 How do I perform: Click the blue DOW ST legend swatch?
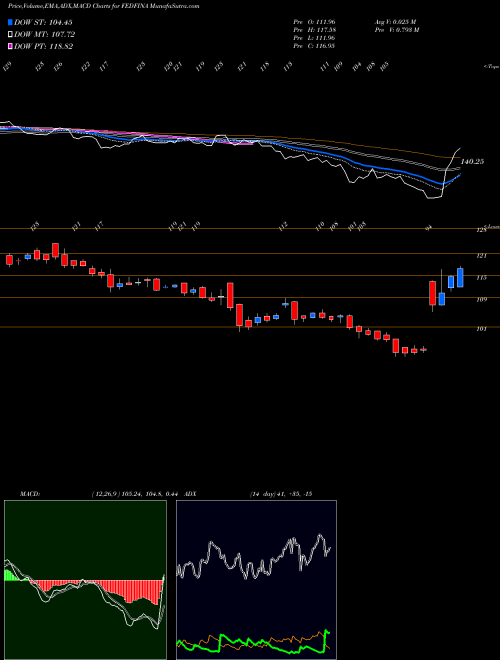(x=10, y=22)
